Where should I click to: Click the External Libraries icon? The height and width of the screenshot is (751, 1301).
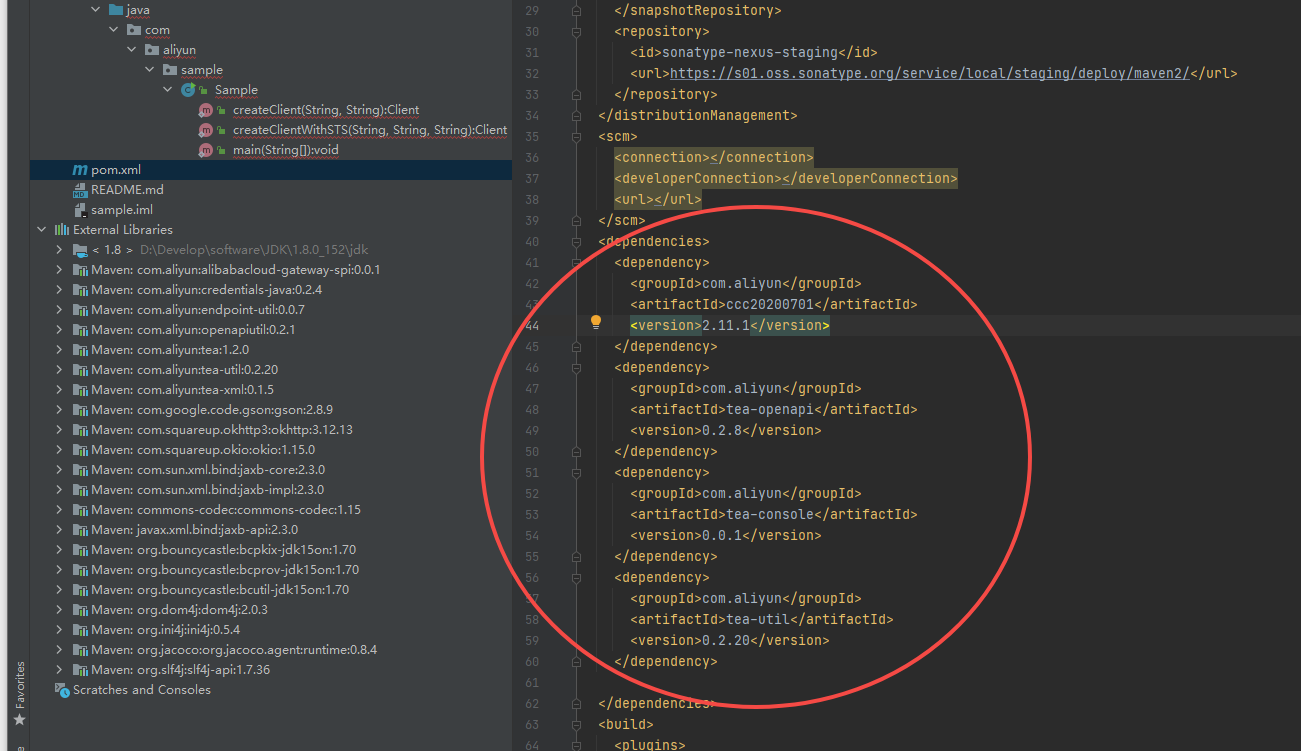tap(61, 230)
